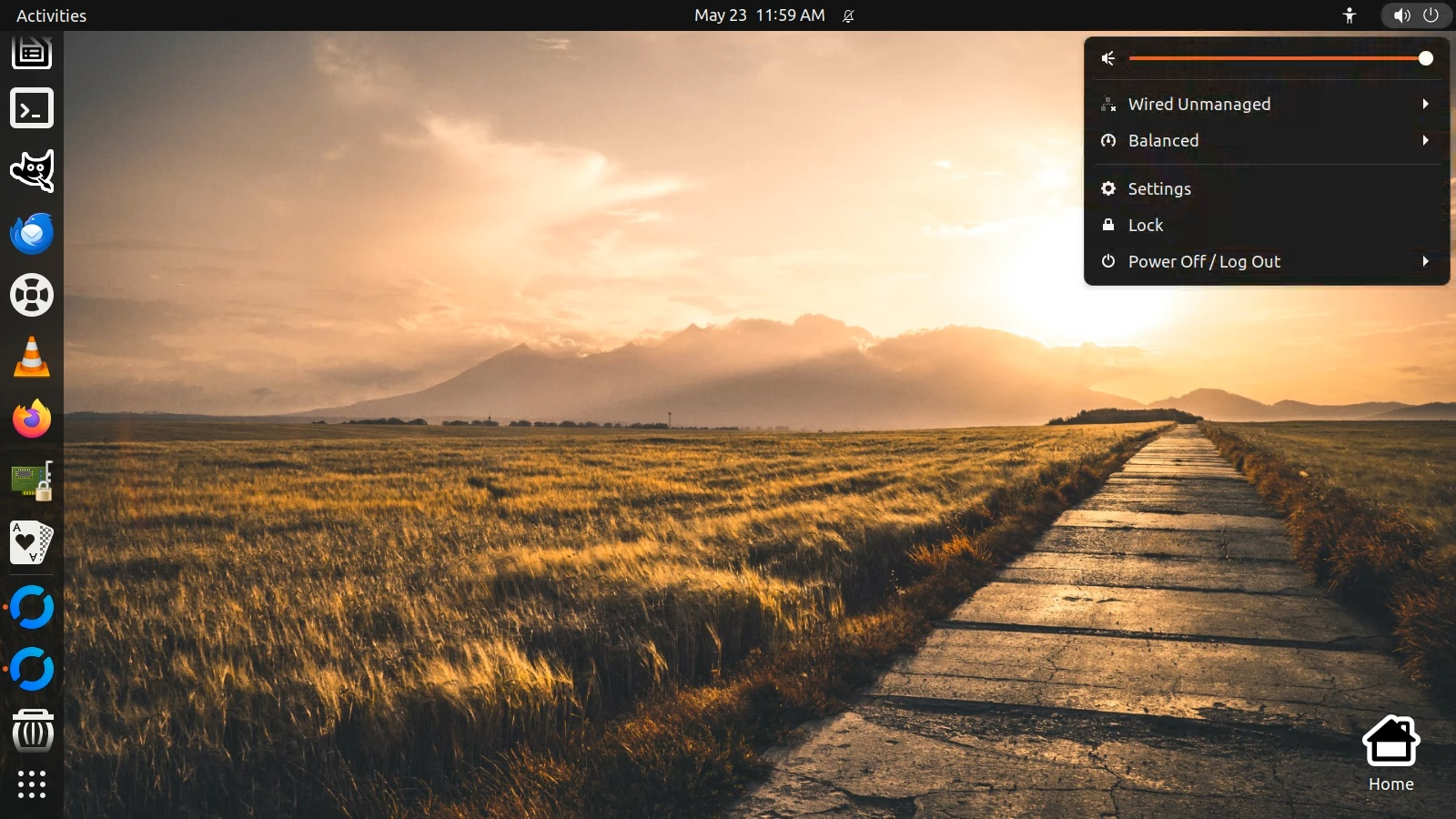Image resolution: width=1456 pixels, height=819 pixels.
Task: Launch VLC media player
Action: (32, 358)
